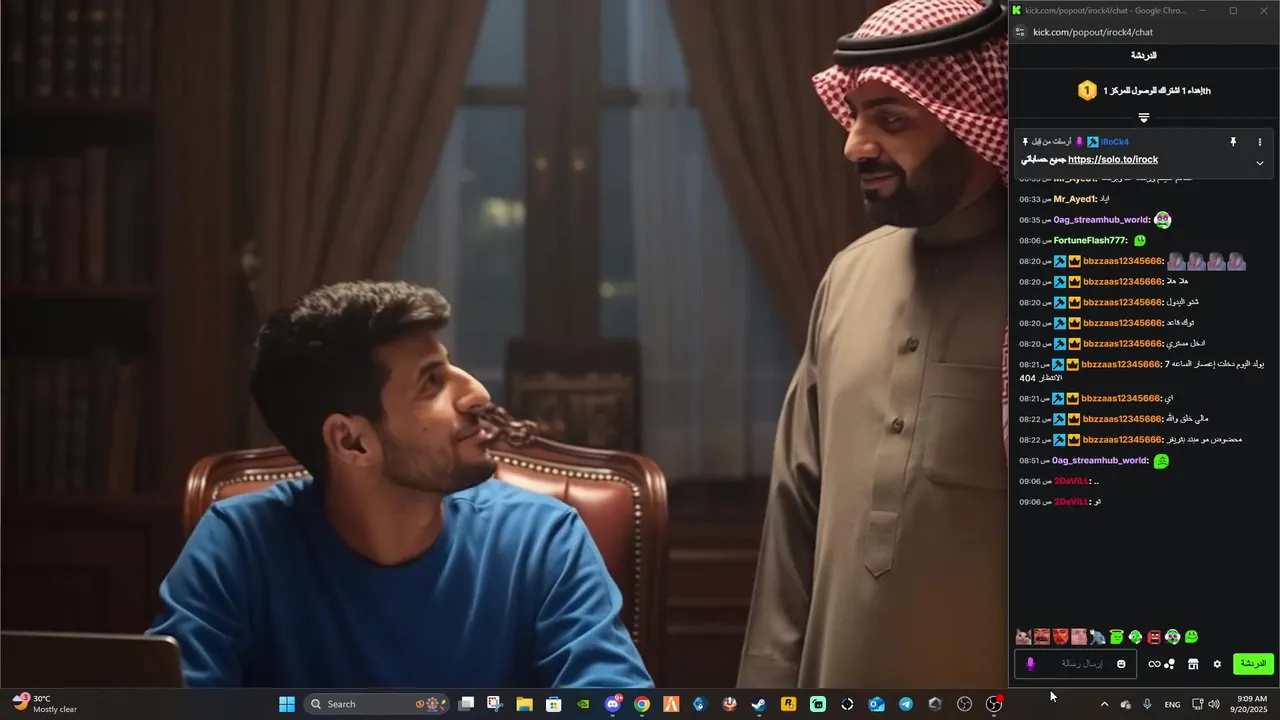Click site info icon in address bar
The image size is (1280, 720).
pyautogui.click(x=1020, y=32)
